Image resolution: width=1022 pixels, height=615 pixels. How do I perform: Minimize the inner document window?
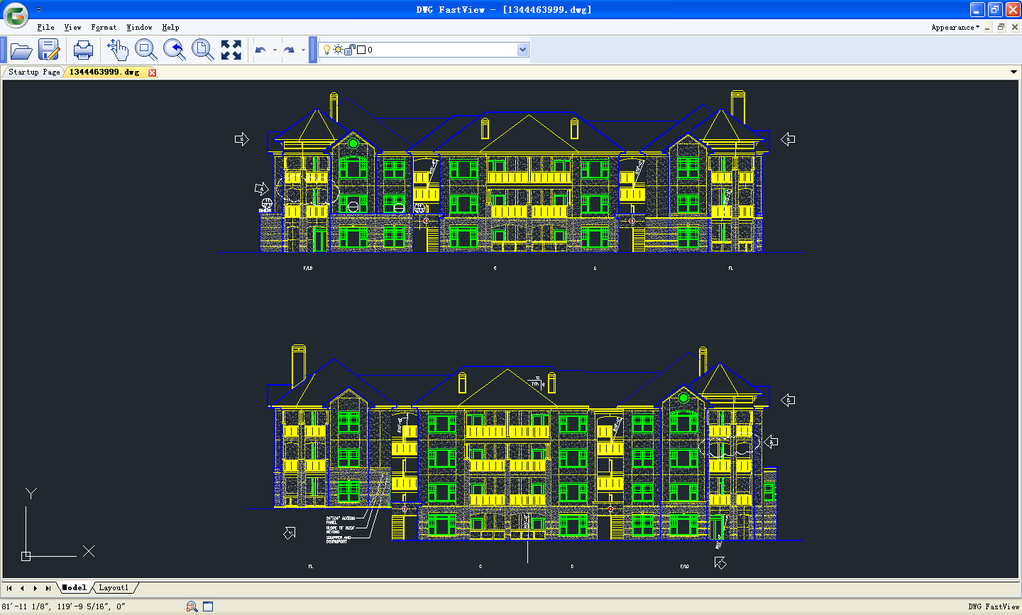(987, 27)
